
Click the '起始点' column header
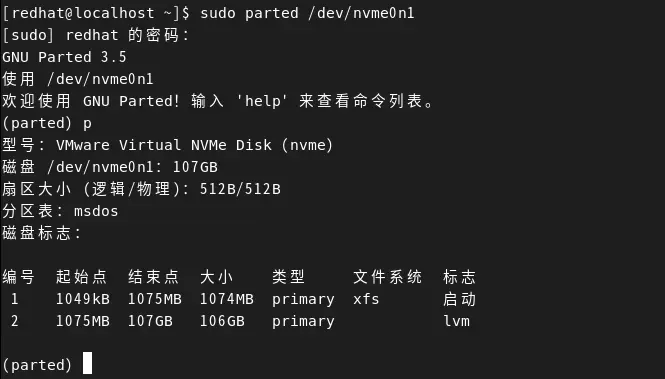81,277
